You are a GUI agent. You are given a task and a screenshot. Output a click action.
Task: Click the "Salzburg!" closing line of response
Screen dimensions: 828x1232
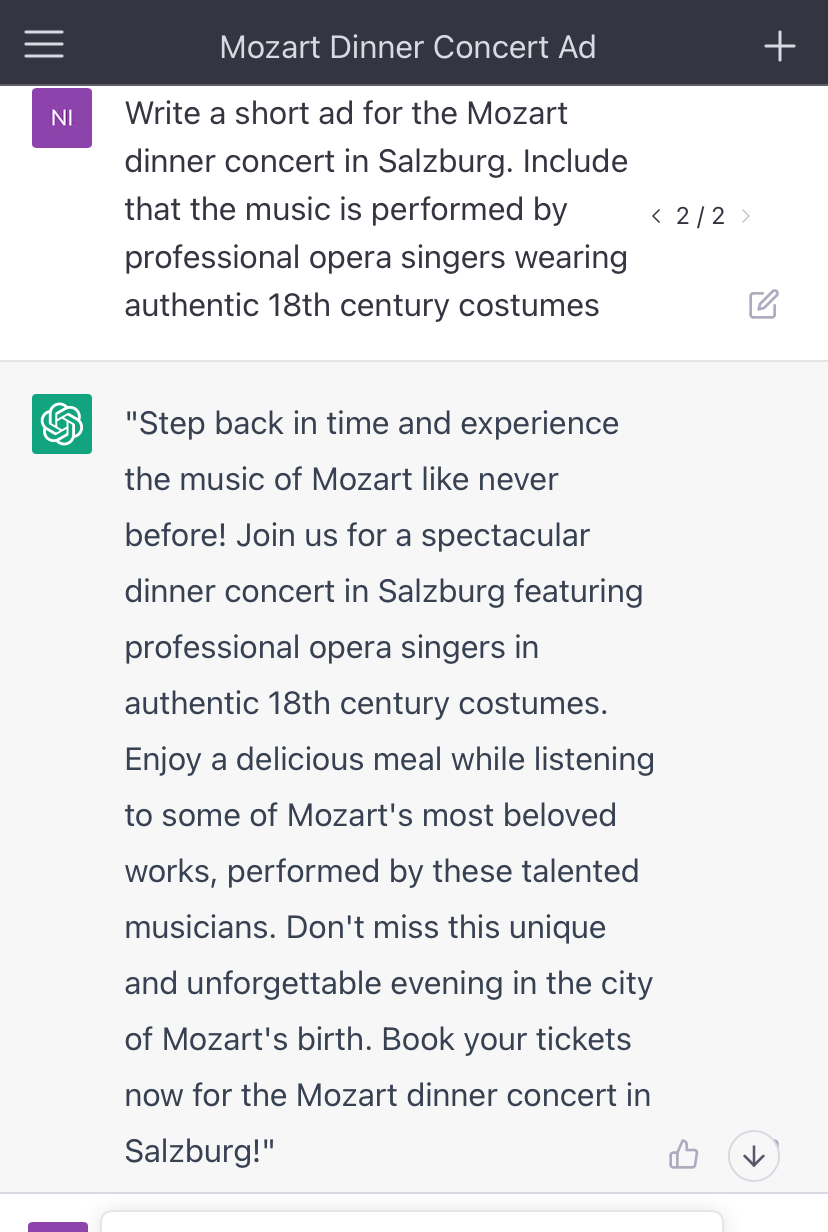[x=199, y=1151]
